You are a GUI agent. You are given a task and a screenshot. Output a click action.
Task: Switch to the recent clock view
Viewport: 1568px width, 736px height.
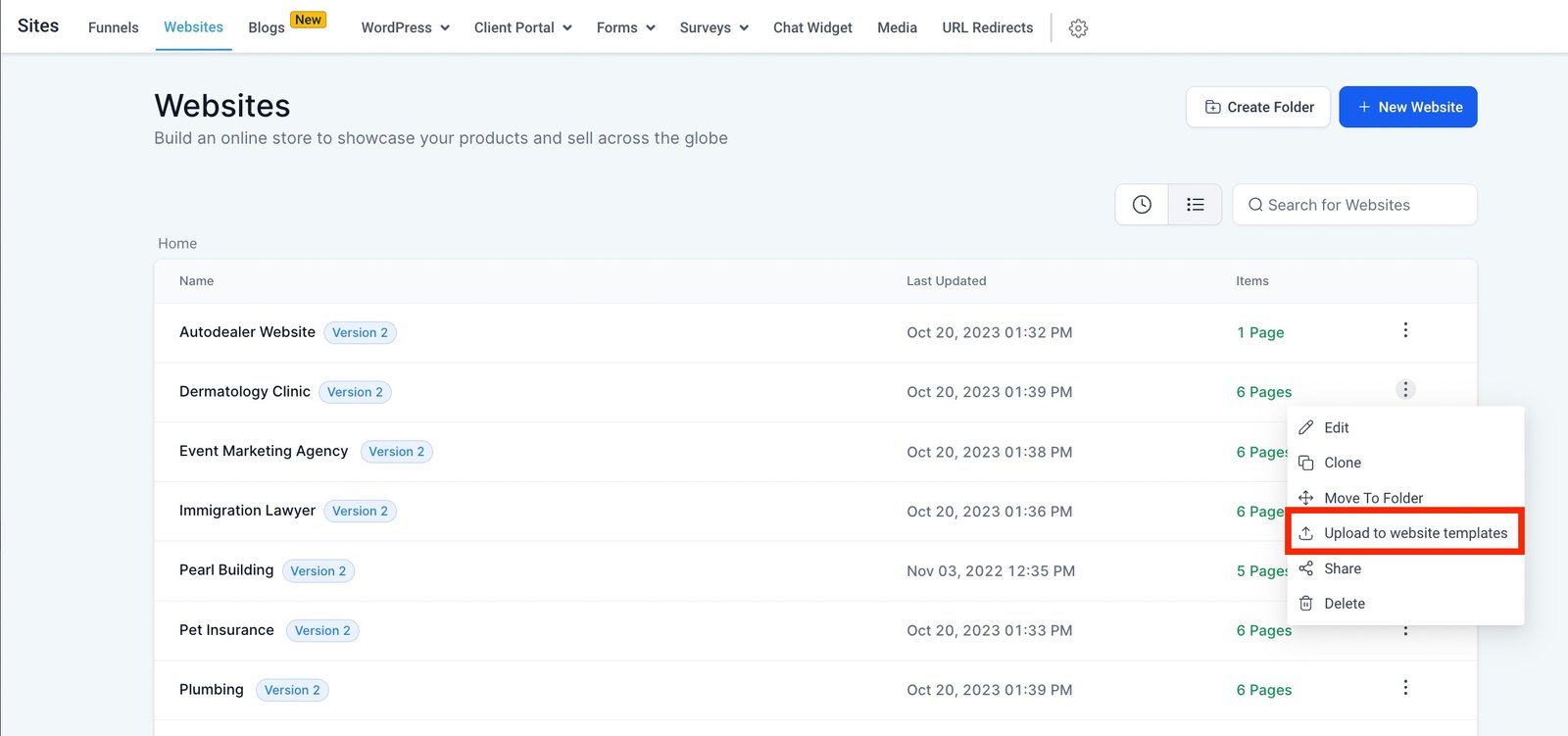point(1142,205)
